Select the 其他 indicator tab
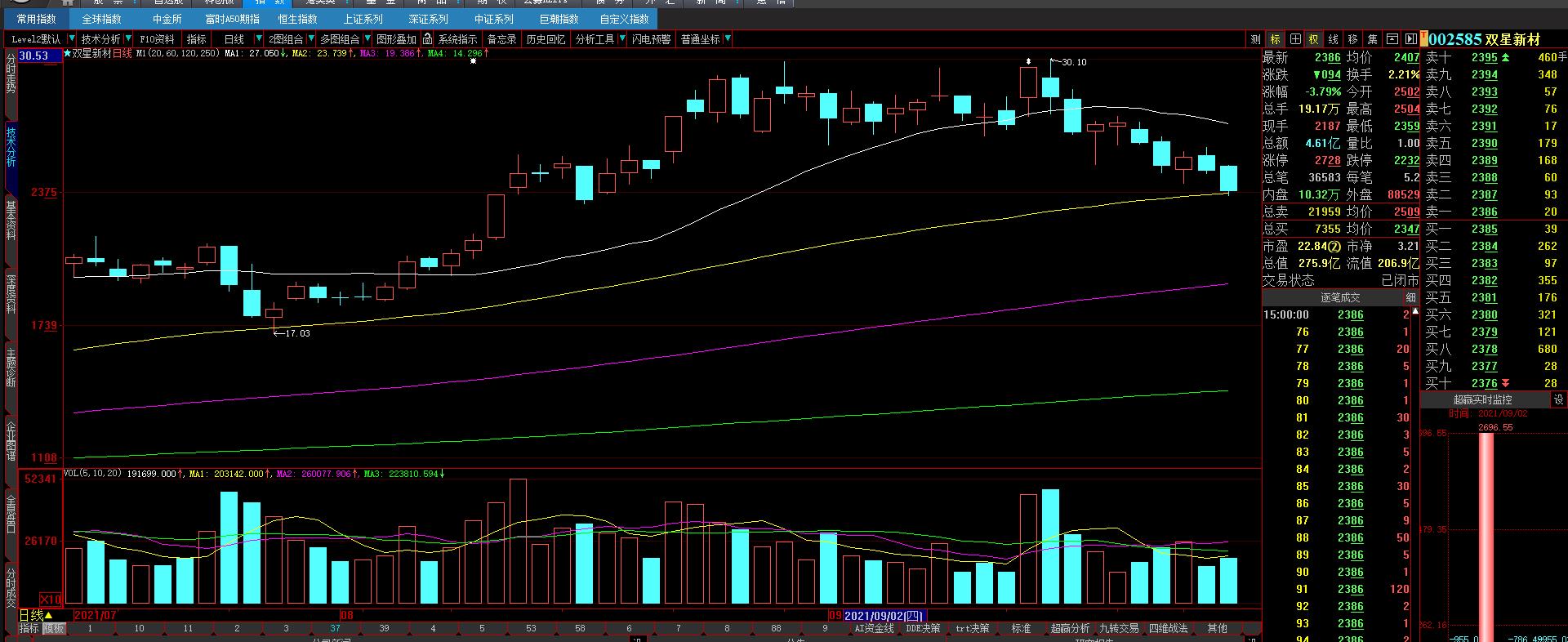 coord(1217,629)
